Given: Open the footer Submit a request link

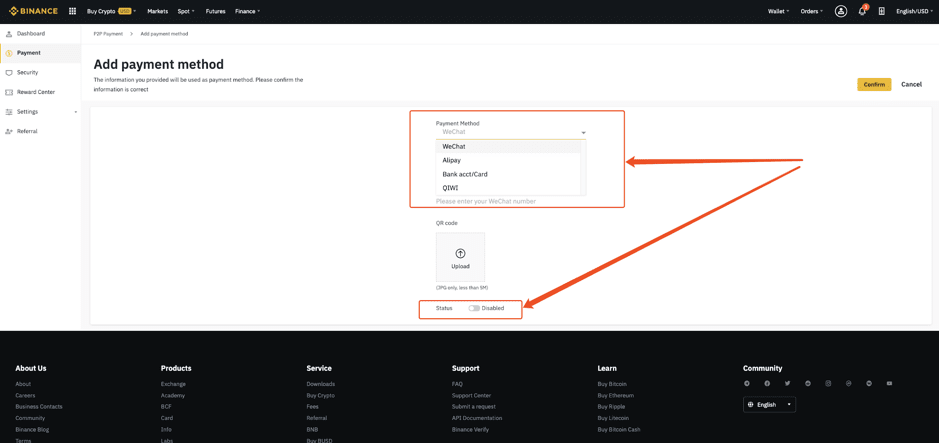Looking at the screenshot, I should [x=474, y=407].
